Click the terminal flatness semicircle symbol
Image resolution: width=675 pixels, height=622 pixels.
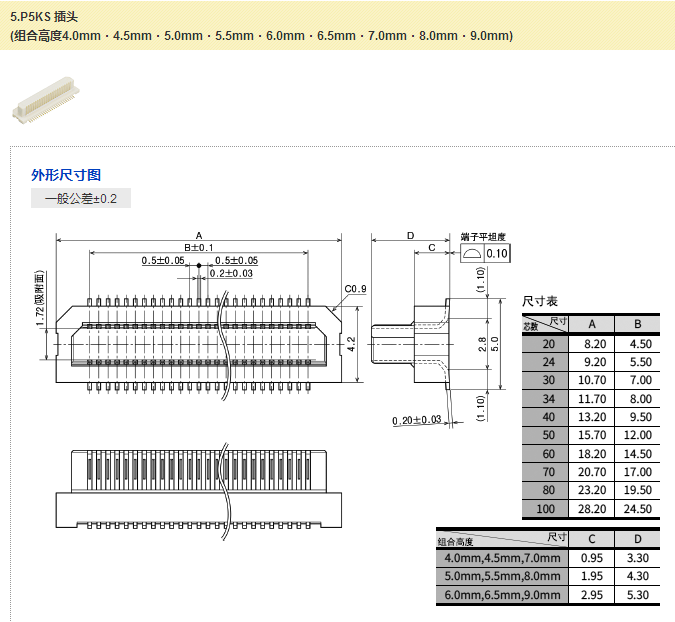click(472, 254)
